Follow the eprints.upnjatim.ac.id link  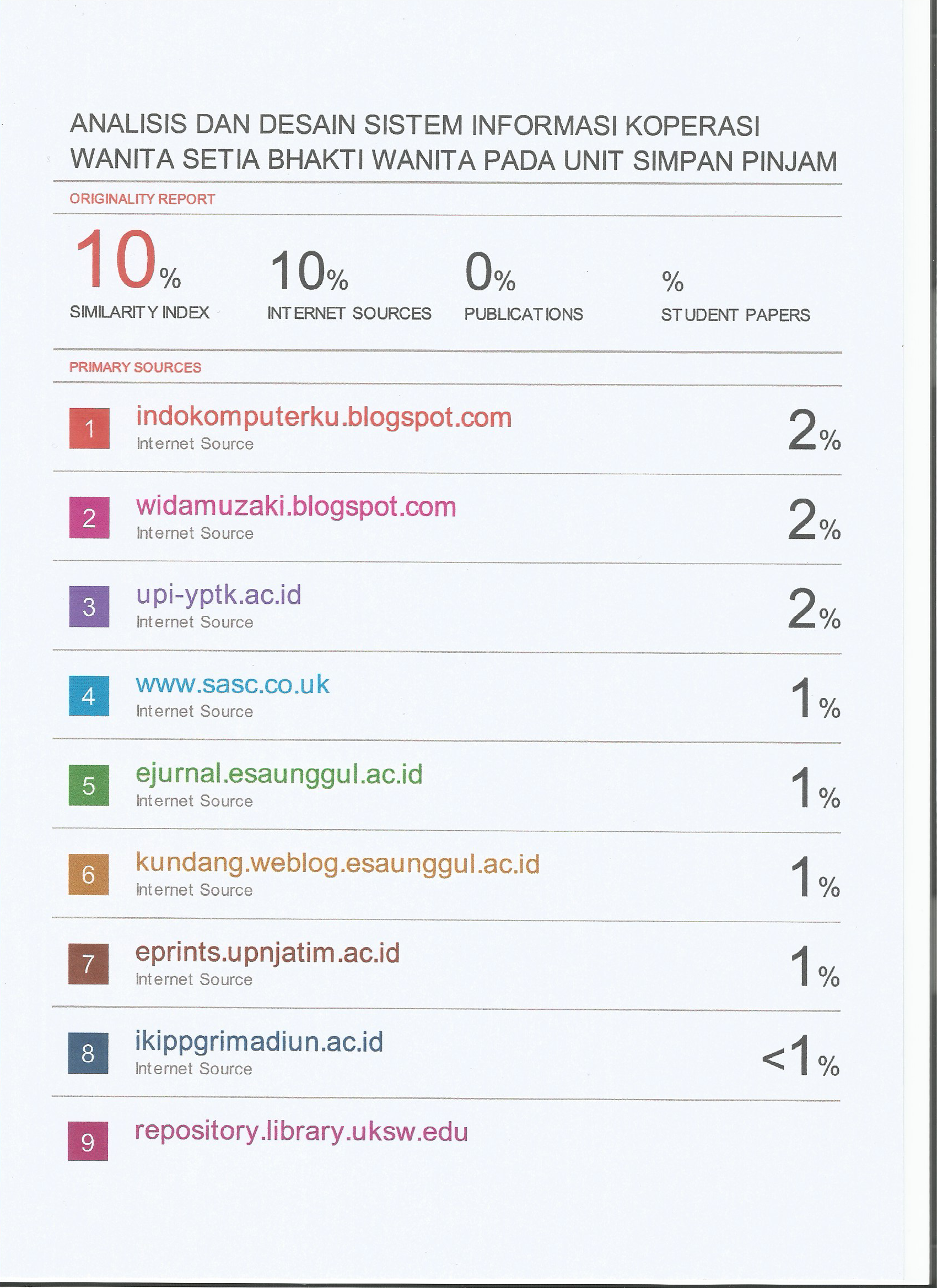267,953
